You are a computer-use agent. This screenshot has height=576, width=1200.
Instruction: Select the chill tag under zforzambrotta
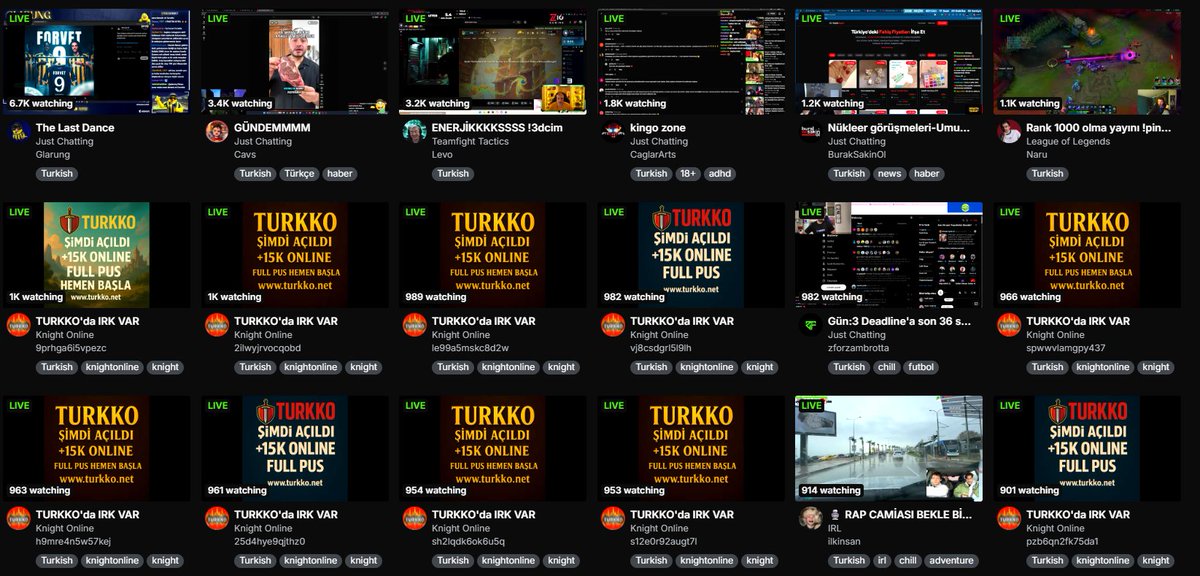click(889, 367)
